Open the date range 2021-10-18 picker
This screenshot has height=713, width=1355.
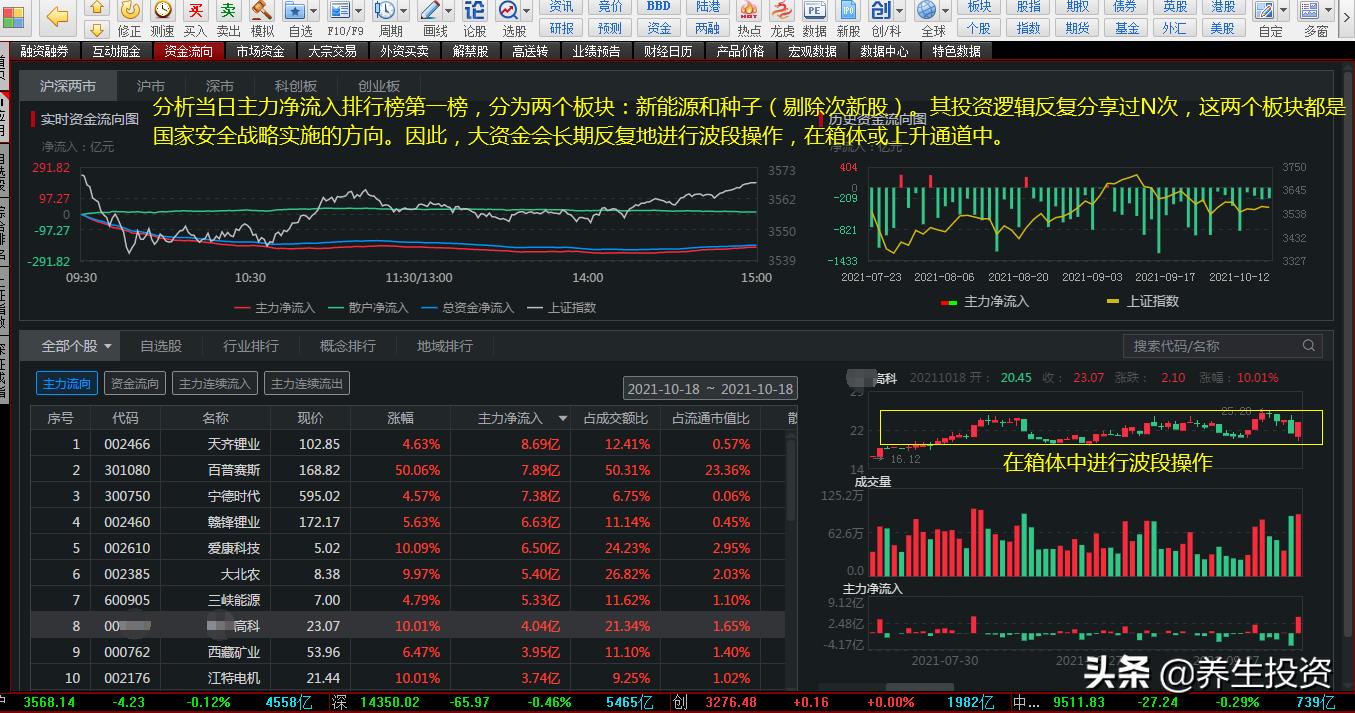(x=710, y=388)
